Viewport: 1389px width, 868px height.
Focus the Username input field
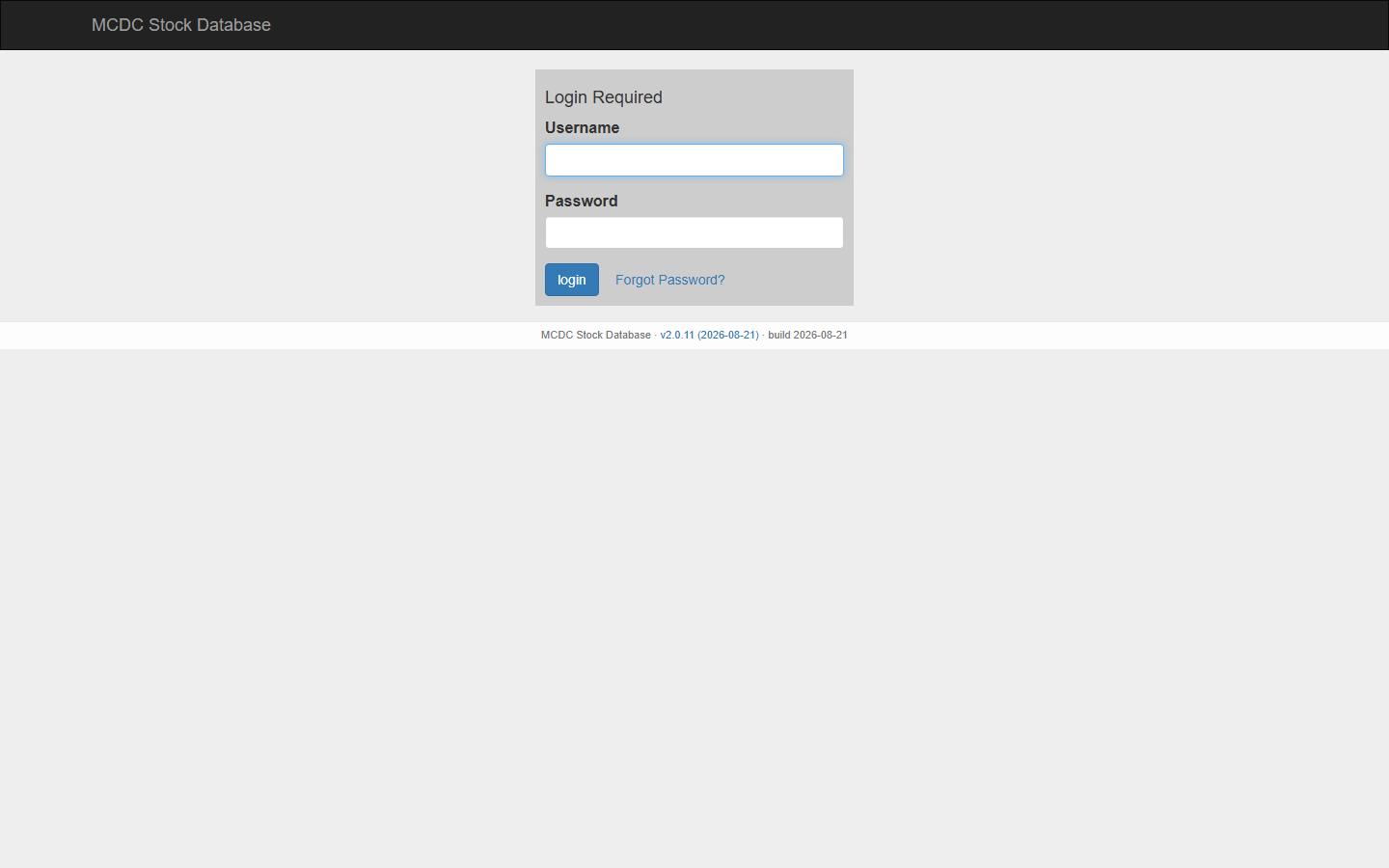pos(694,160)
